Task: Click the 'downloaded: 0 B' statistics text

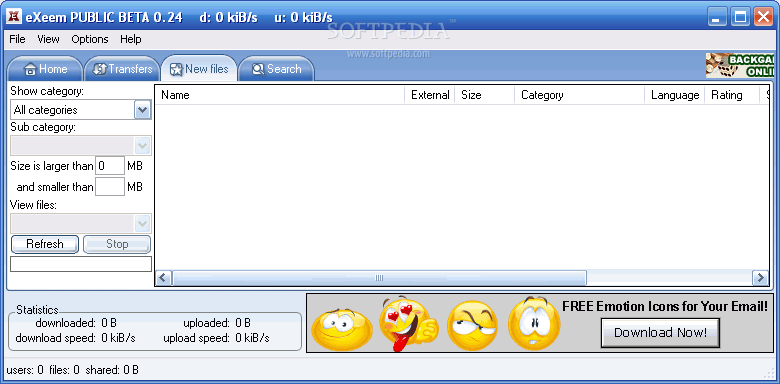Action: [x=76, y=323]
